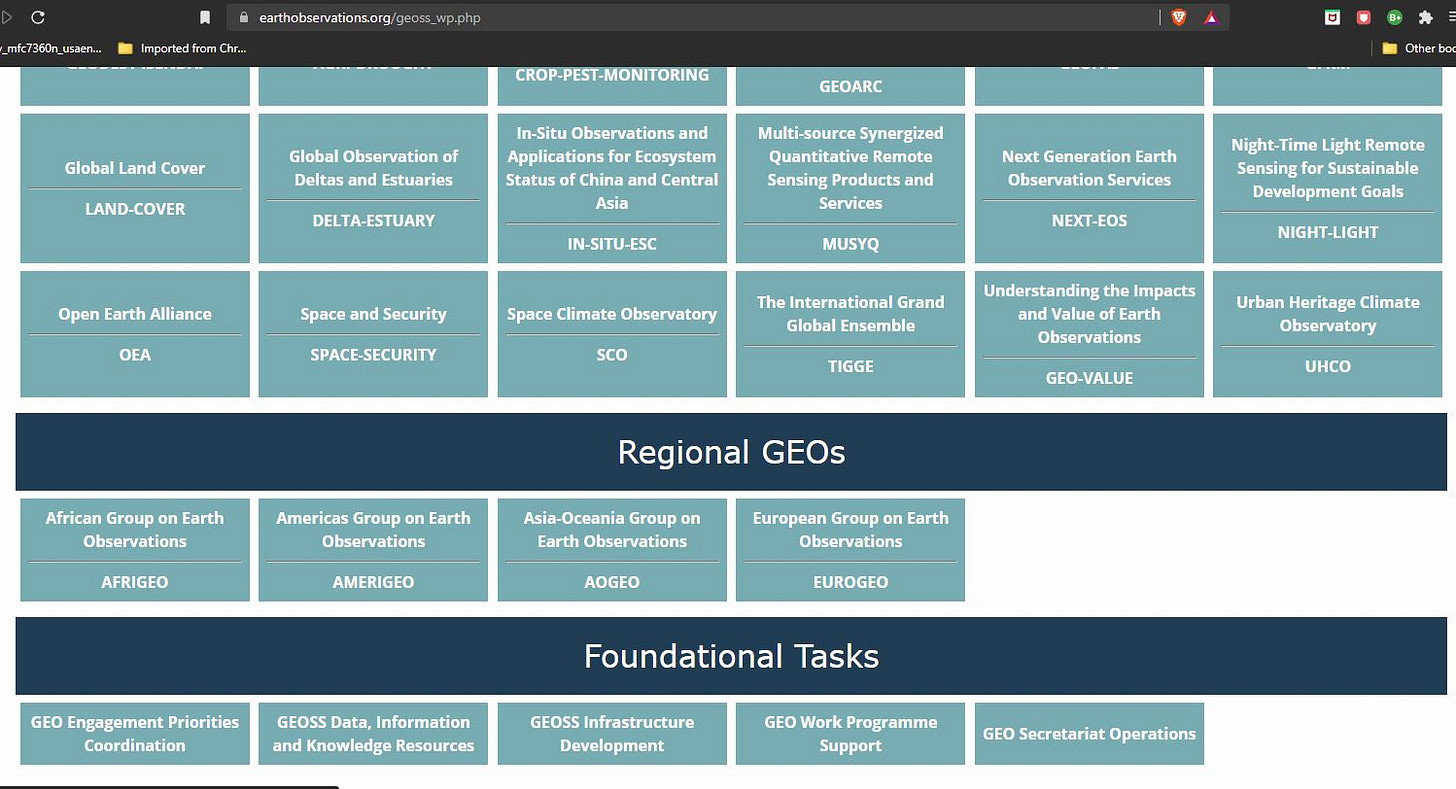Open the AOGEO Asia-Oceania card
1456x789 pixels.
point(612,550)
